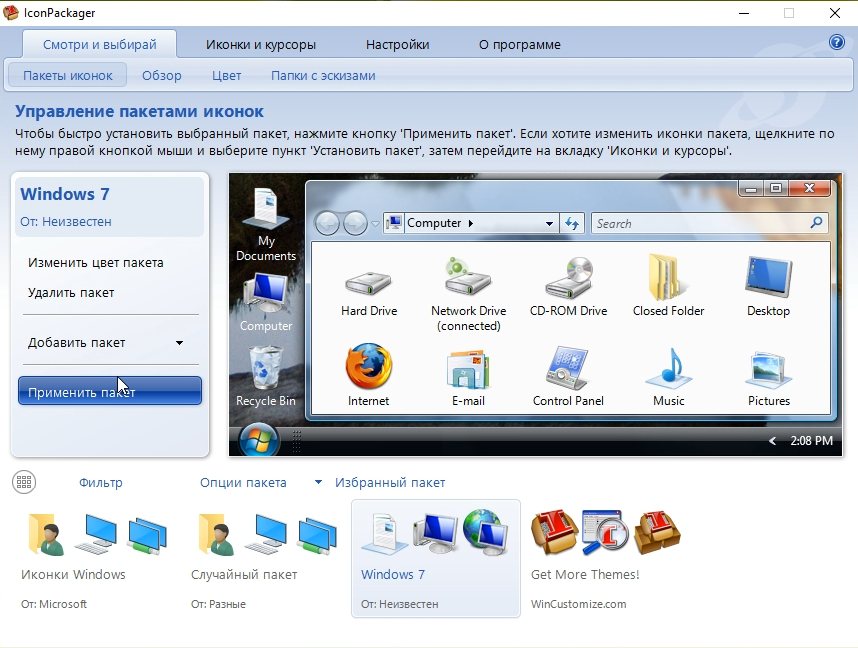Click the Closed Folder icon in the preview

click(668, 278)
